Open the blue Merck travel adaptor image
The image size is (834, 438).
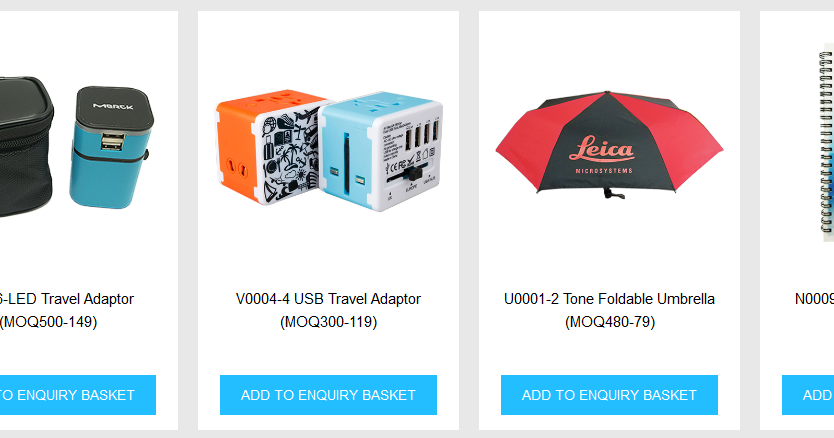tap(111, 147)
